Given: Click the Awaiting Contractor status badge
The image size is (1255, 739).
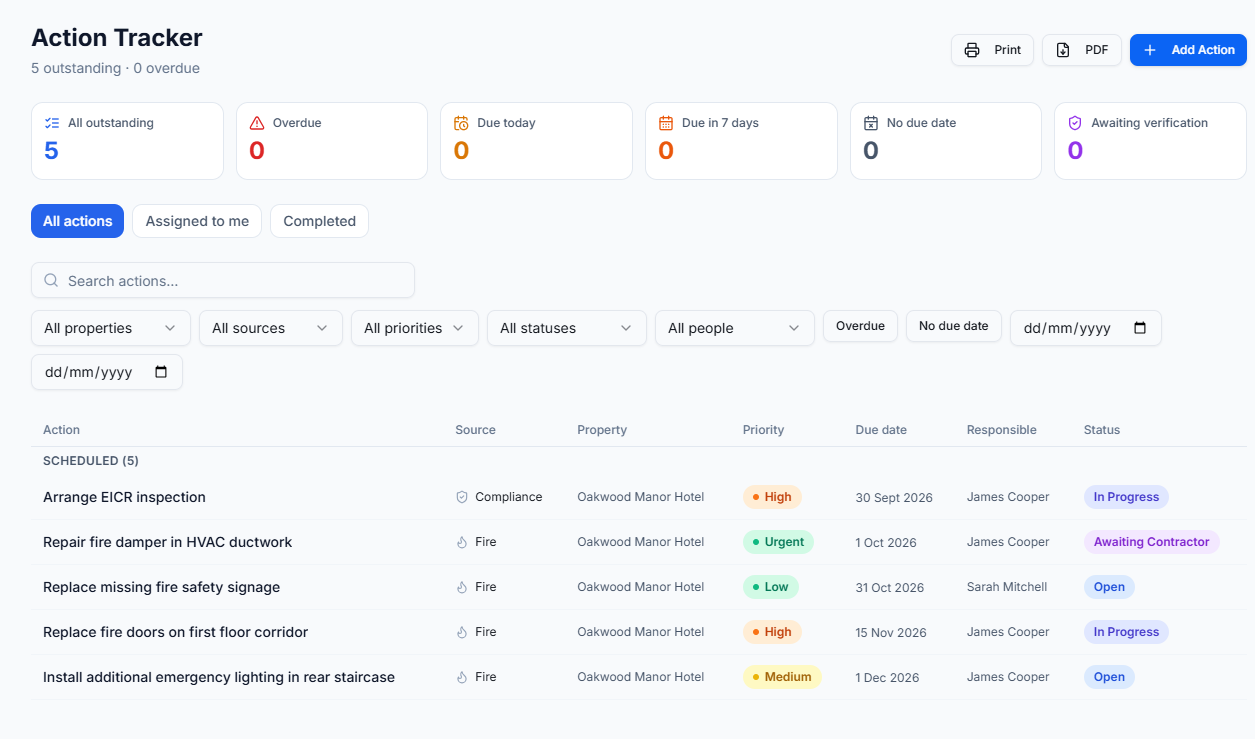Looking at the screenshot, I should click(x=1151, y=542).
